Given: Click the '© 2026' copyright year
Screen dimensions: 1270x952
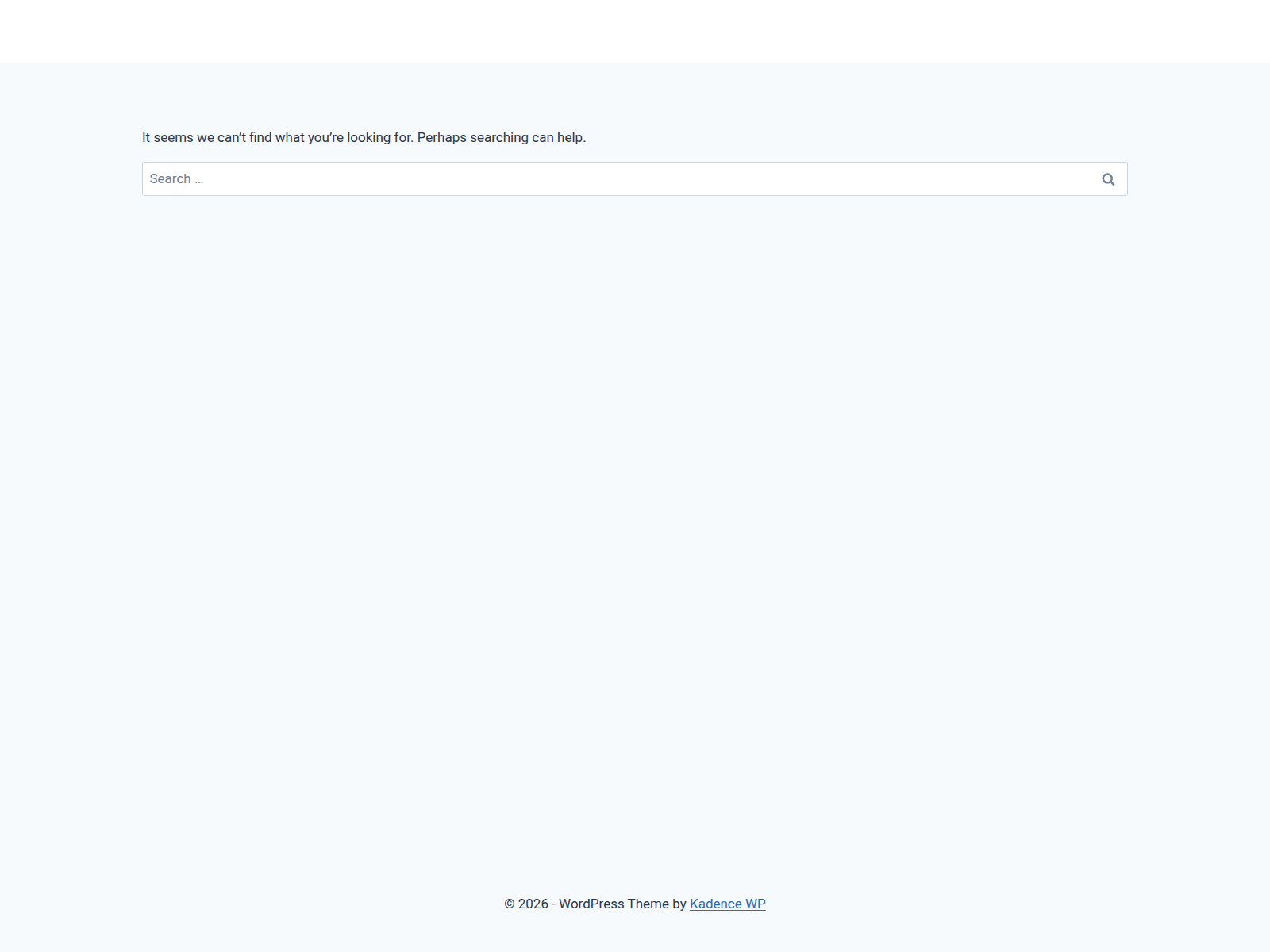Looking at the screenshot, I should pyautogui.click(x=526, y=904).
